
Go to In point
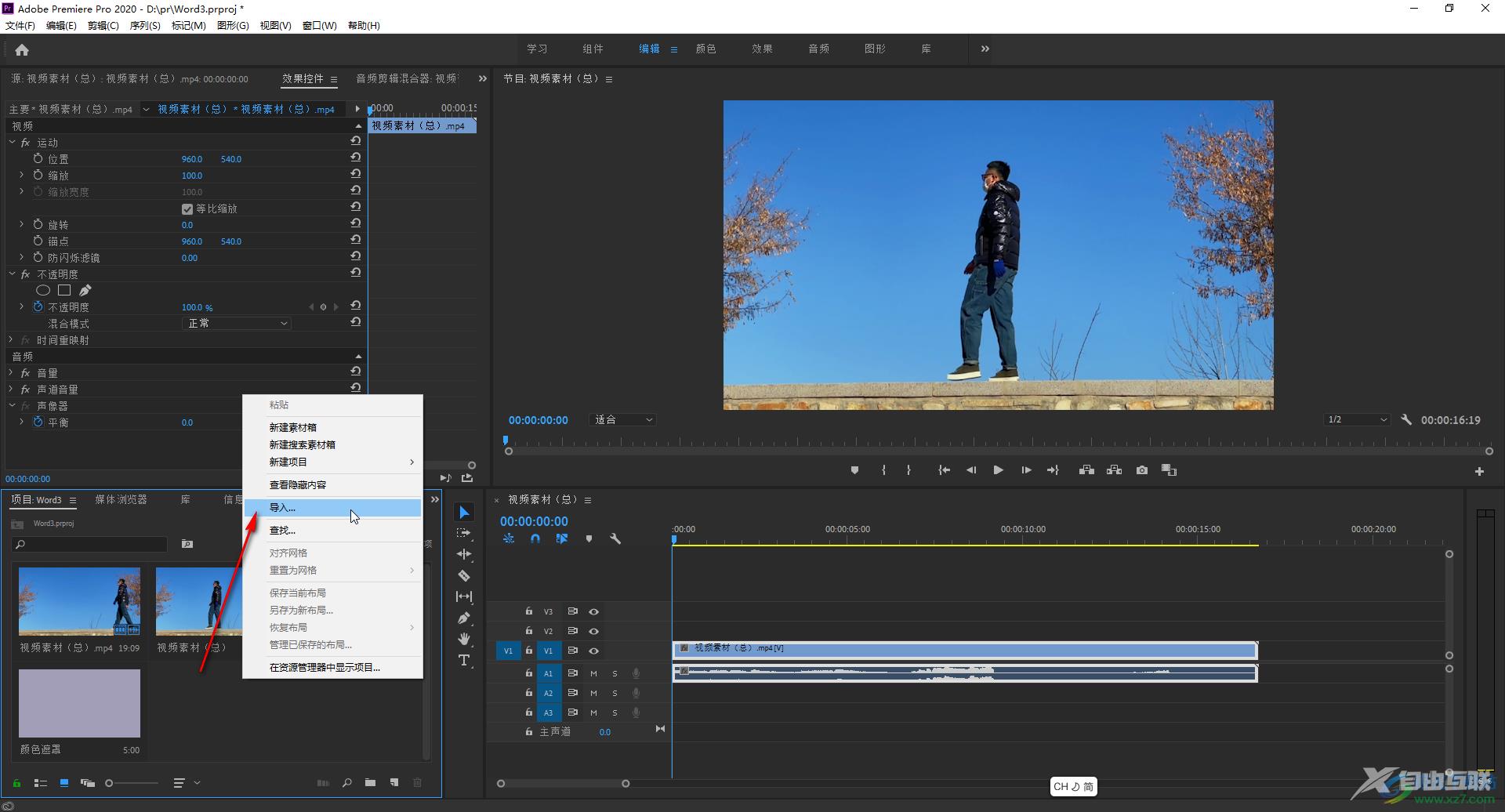(944, 470)
